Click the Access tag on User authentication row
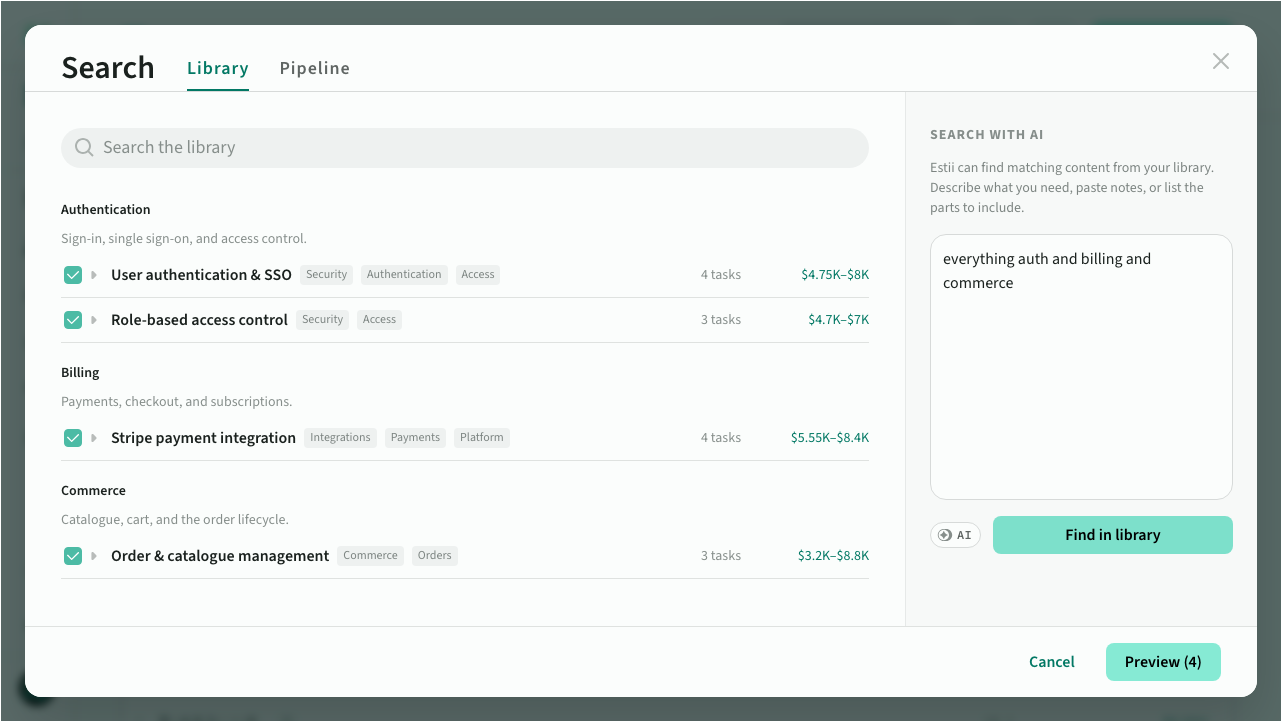Screen dimensions: 1282x722 point(478,275)
